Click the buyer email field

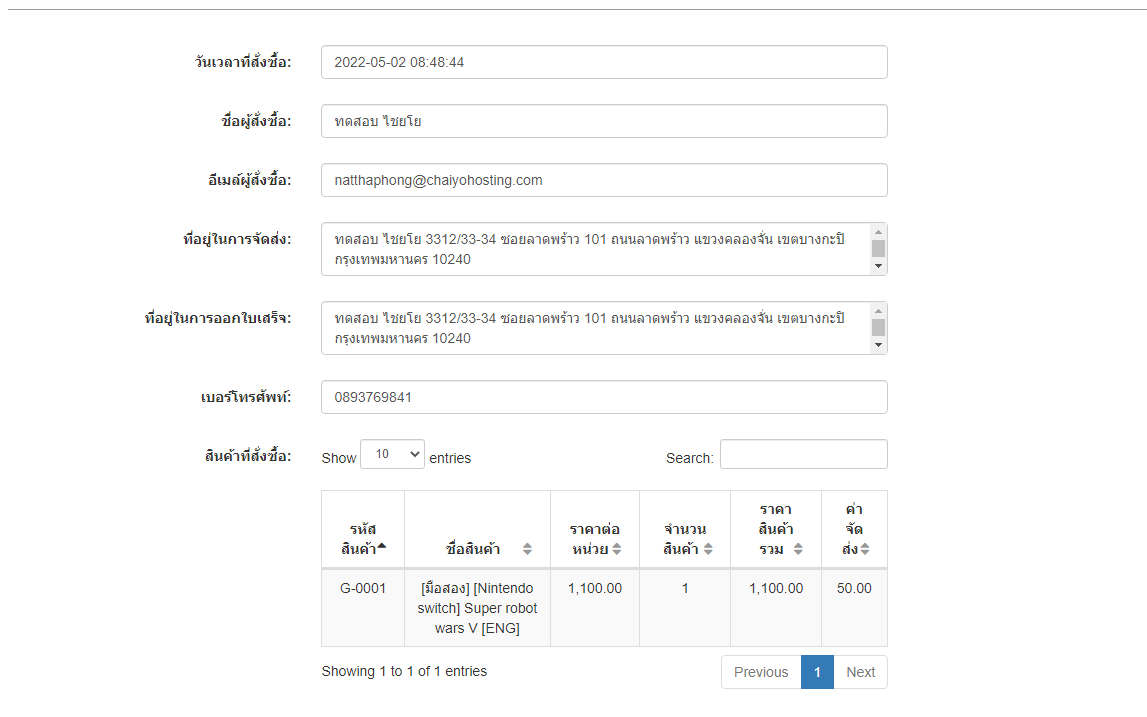point(604,180)
